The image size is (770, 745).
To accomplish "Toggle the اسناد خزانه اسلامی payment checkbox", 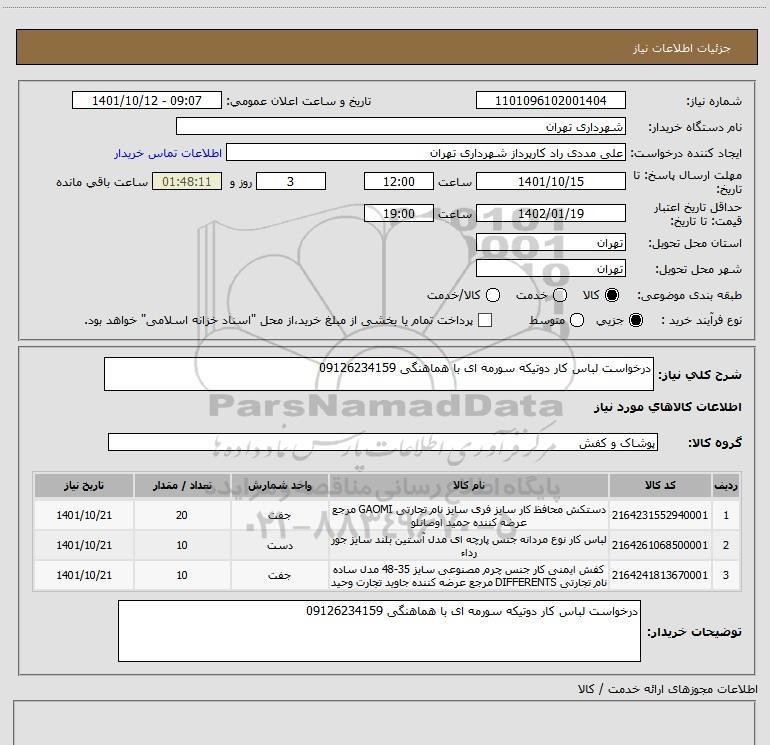I will (485, 320).
